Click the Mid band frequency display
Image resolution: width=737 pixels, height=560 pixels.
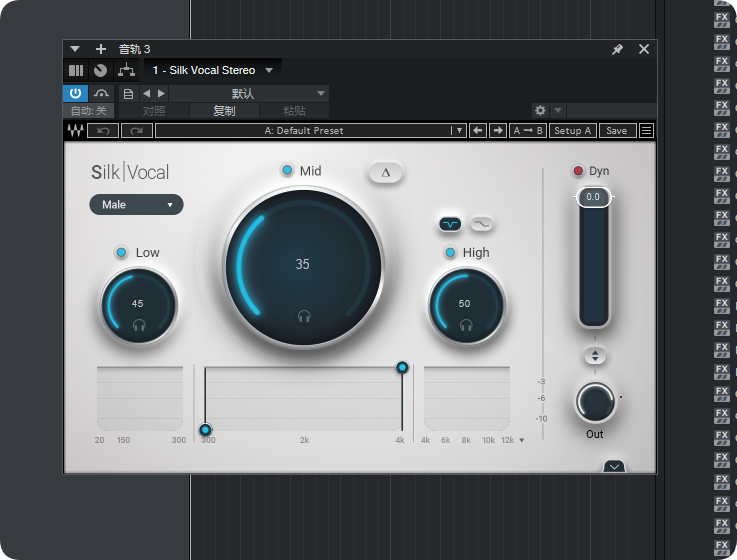[x=304, y=398]
